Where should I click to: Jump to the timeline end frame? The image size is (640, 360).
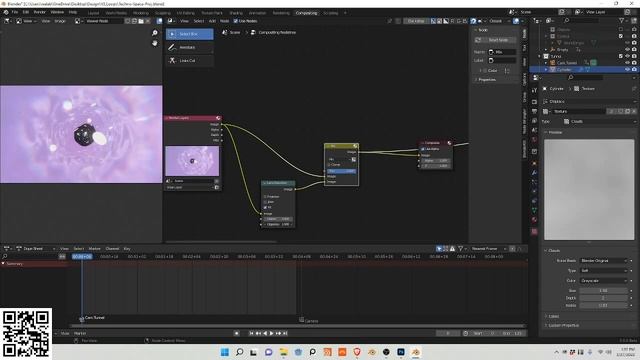pos(285,333)
